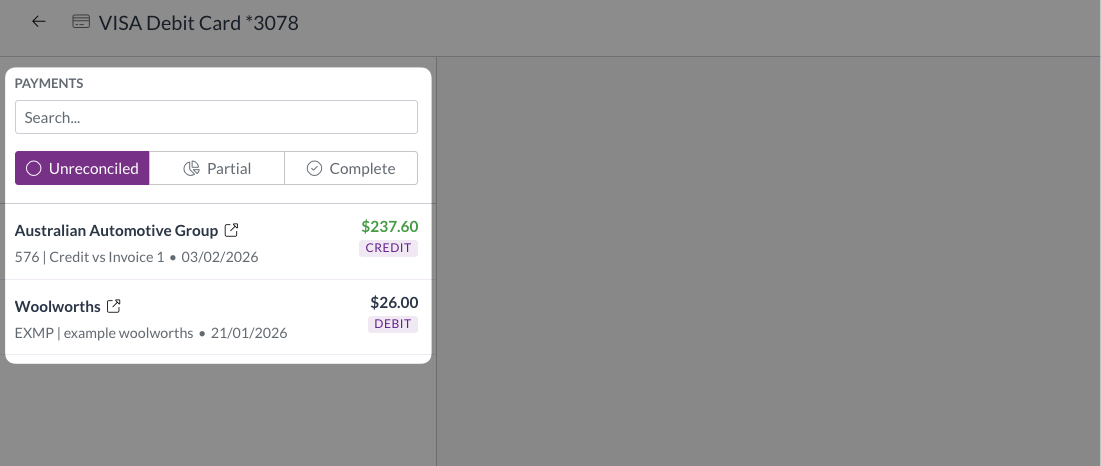
Task: Click the $26.00 debit amount
Action: pyautogui.click(x=394, y=303)
